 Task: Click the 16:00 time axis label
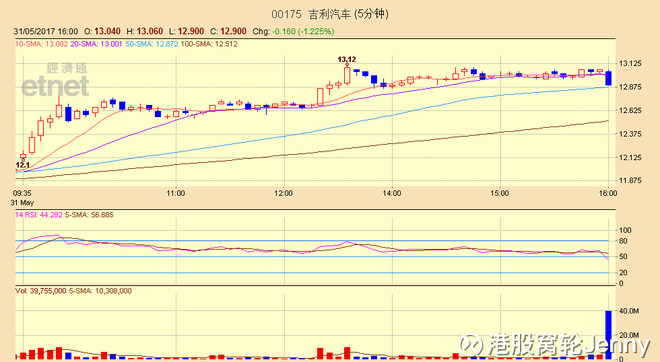608,193
